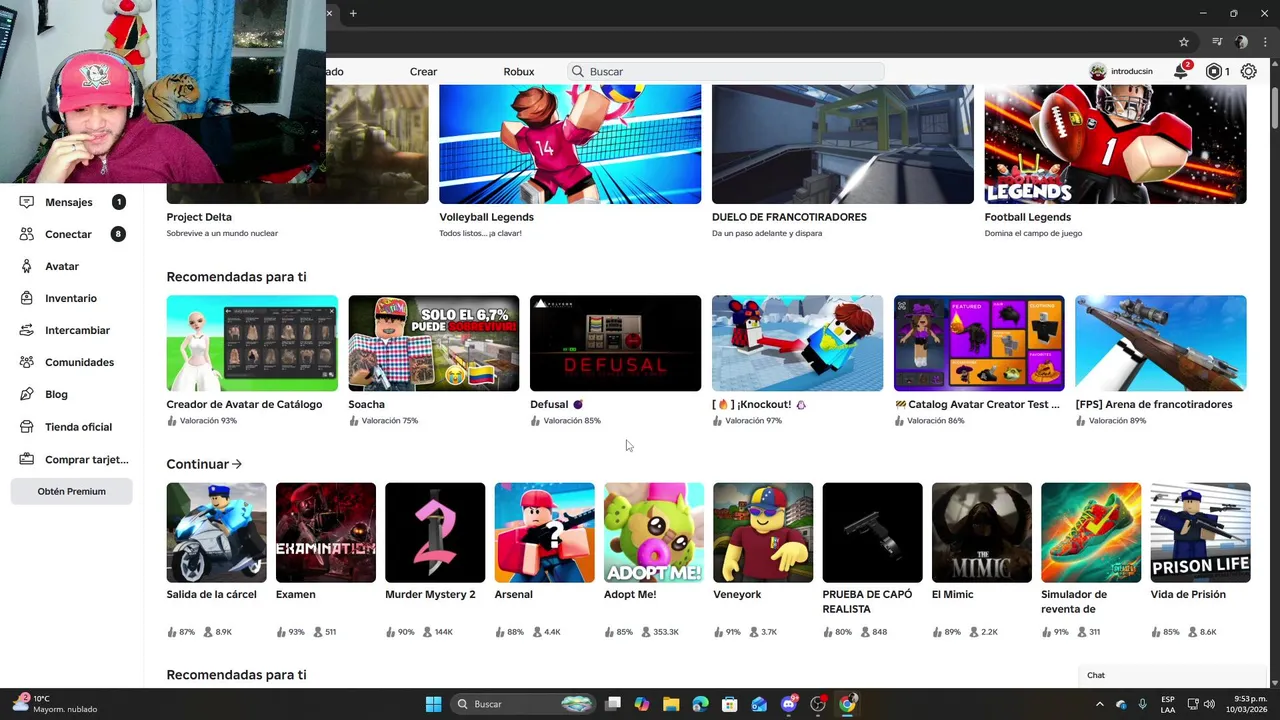
Task: Expand the Continuar section arrow
Action: [x=237, y=464]
